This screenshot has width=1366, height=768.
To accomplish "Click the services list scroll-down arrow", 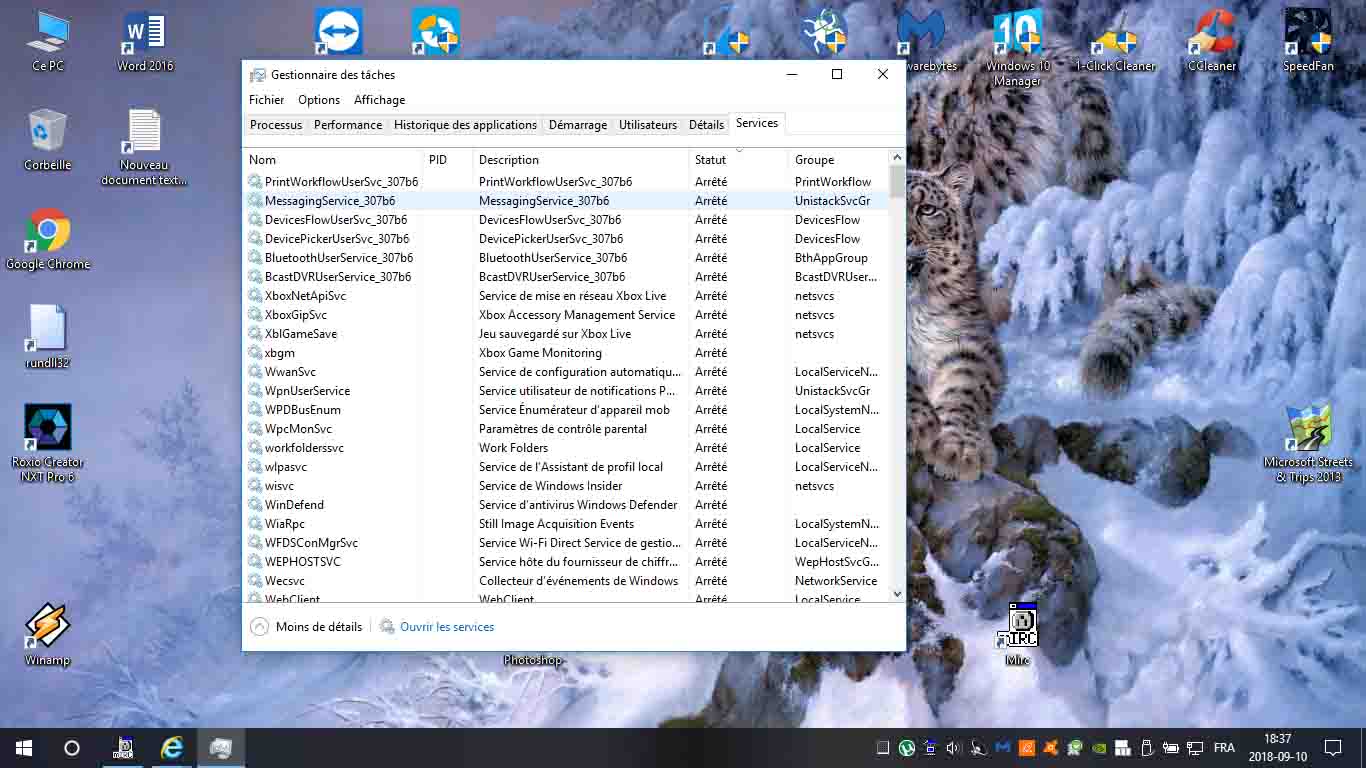I will point(897,593).
